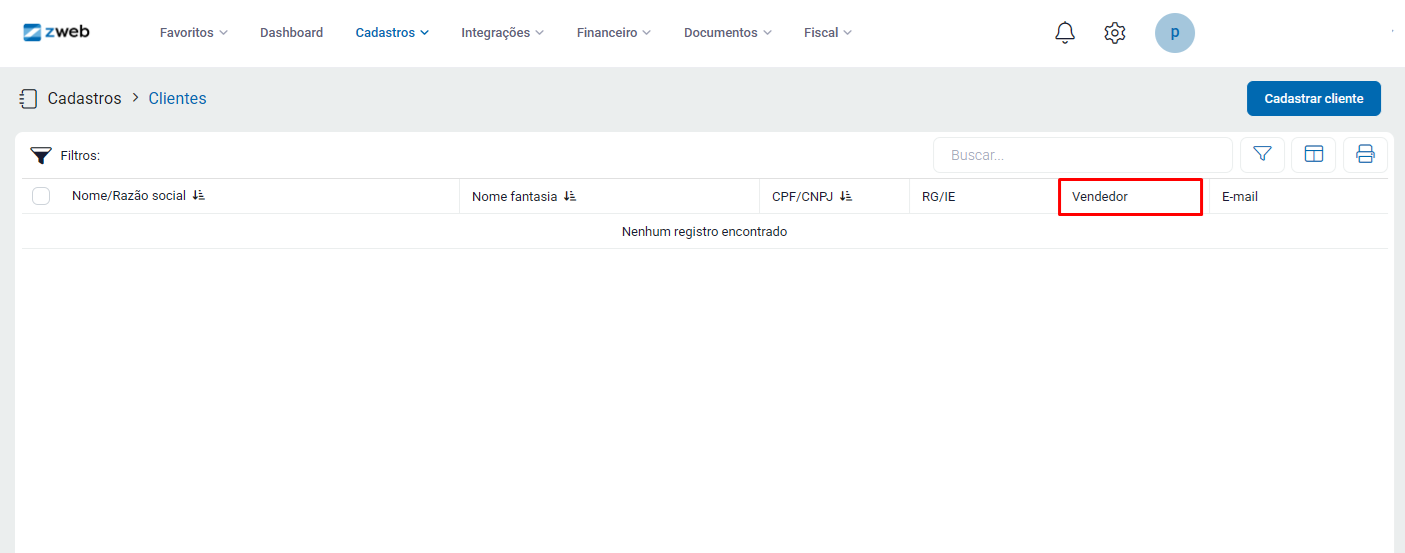
Task: Click the zweb logo
Action: pos(56,32)
